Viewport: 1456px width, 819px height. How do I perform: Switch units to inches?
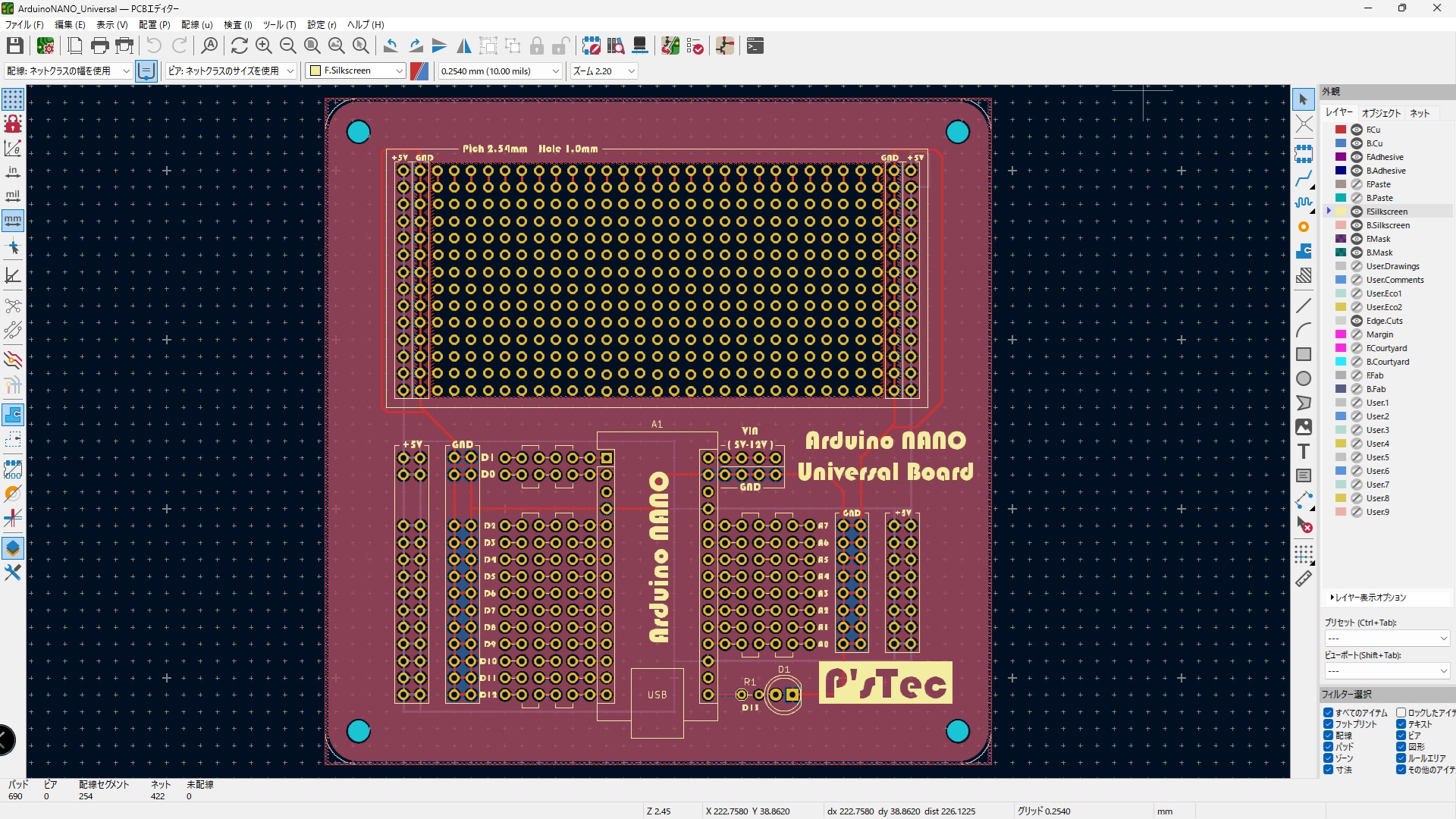tap(13, 172)
